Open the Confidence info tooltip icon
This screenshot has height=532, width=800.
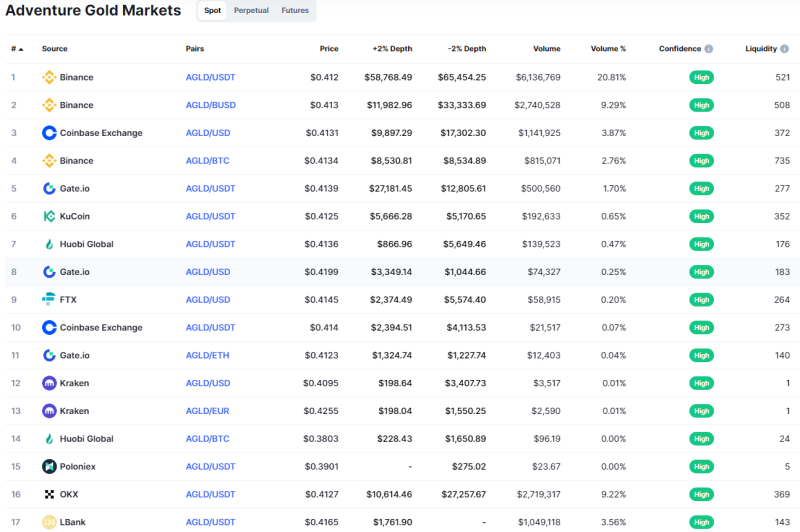pos(709,49)
